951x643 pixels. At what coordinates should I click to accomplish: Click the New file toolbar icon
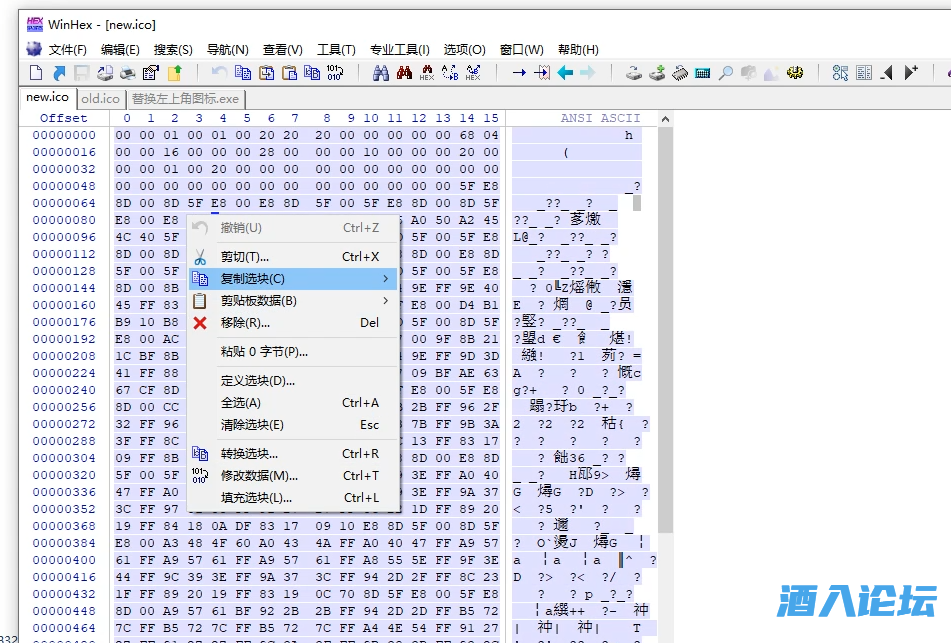point(36,73)
